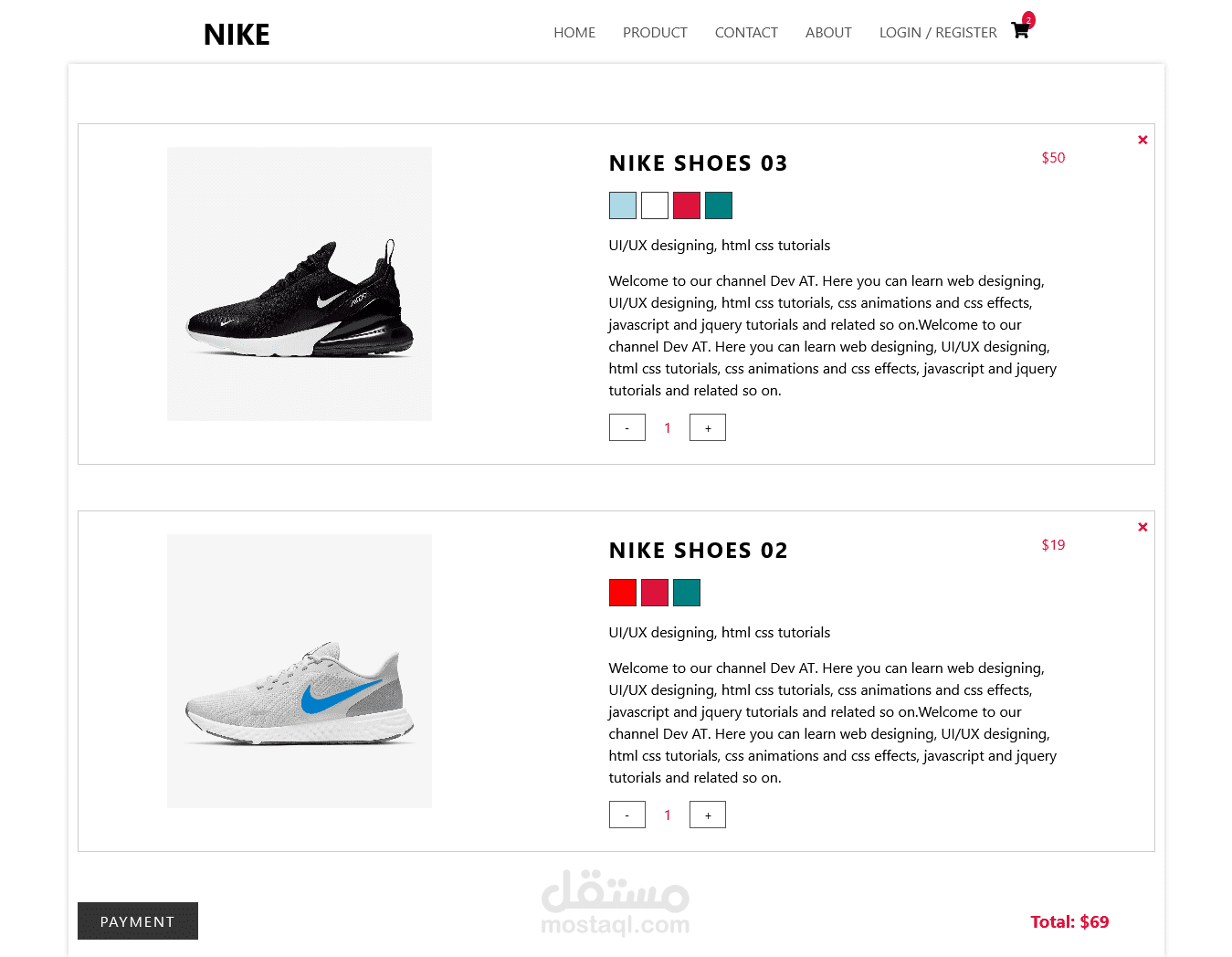Pick crimson color swatch for Shoes 03

687,205
